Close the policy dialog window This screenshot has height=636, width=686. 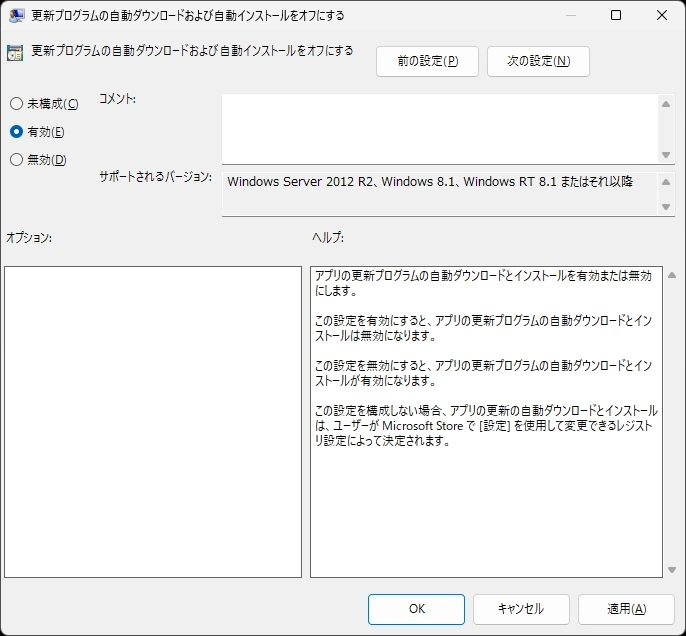tap(662, 15)
